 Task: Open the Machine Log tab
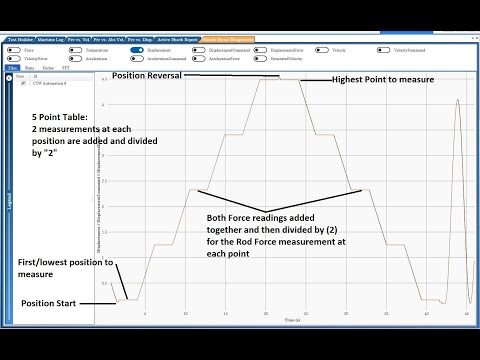[50, 40]
